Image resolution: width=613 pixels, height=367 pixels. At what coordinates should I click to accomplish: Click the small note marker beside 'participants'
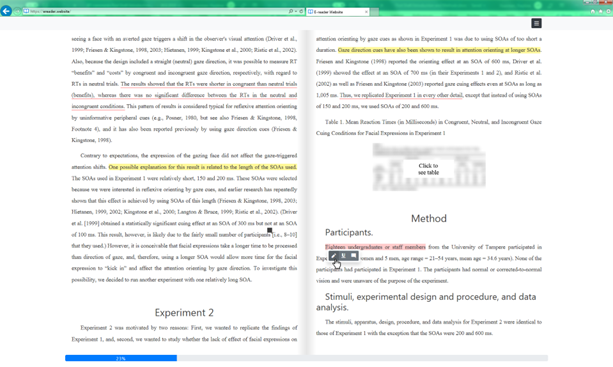coord(269,230)
